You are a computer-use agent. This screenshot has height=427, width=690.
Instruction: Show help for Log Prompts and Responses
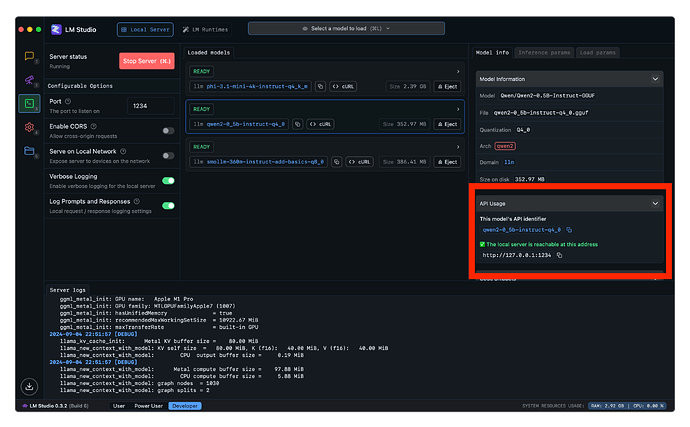coord(137,202)
